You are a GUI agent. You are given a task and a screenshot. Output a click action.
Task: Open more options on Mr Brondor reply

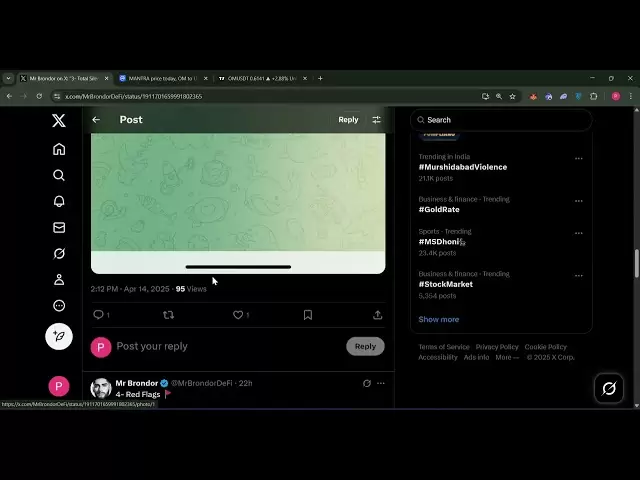[x=380, y=383]
